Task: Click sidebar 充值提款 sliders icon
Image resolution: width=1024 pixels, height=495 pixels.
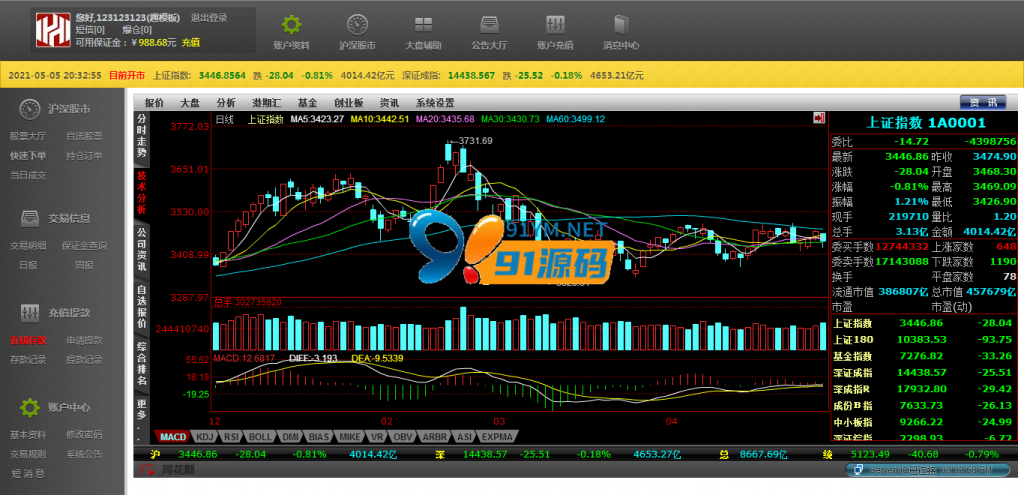Action: coord(30,312)
